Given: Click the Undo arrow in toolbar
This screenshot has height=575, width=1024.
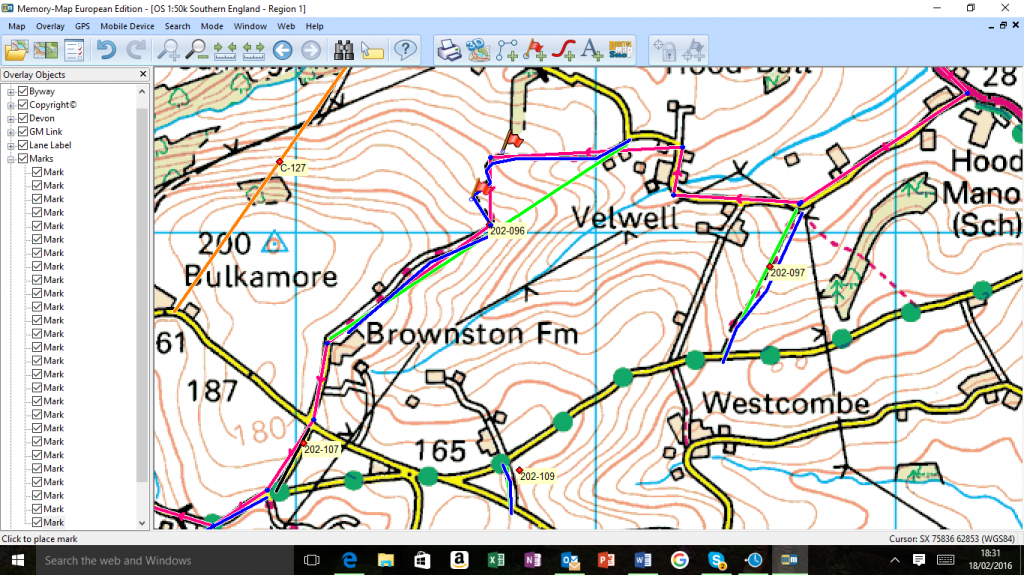Looking at the screenshot, I should point(106,49).
